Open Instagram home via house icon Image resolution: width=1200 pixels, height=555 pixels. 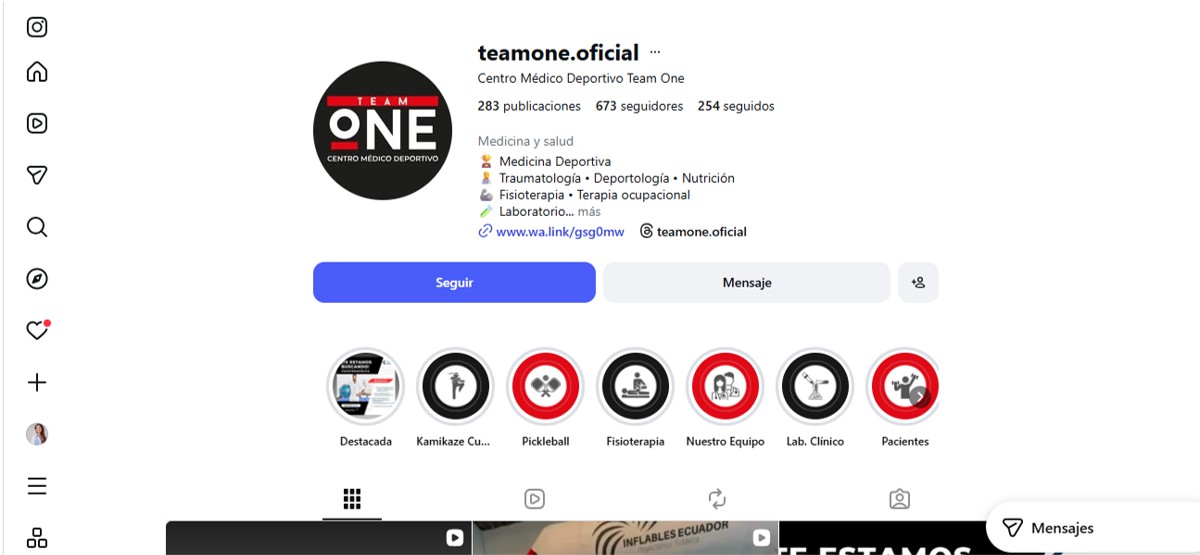(37, 72)
